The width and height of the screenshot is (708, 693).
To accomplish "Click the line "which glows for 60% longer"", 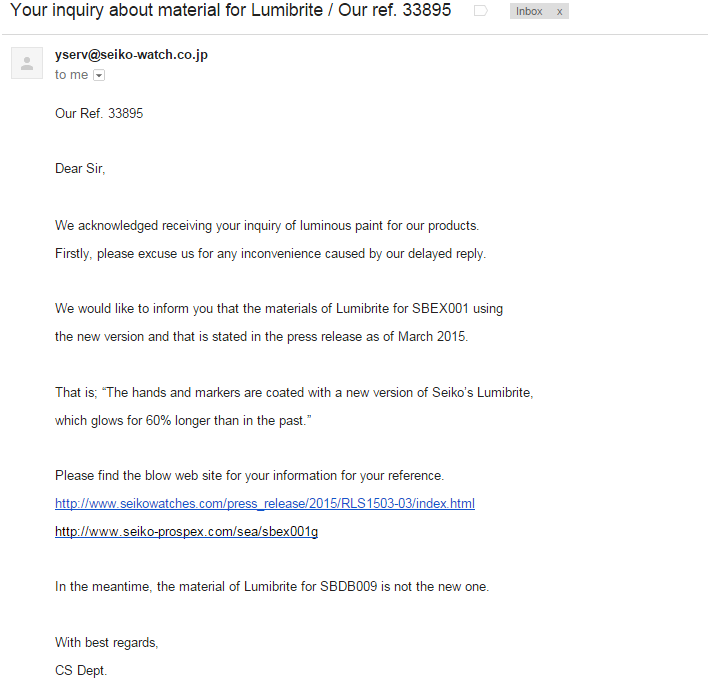I will click(183, 420).
